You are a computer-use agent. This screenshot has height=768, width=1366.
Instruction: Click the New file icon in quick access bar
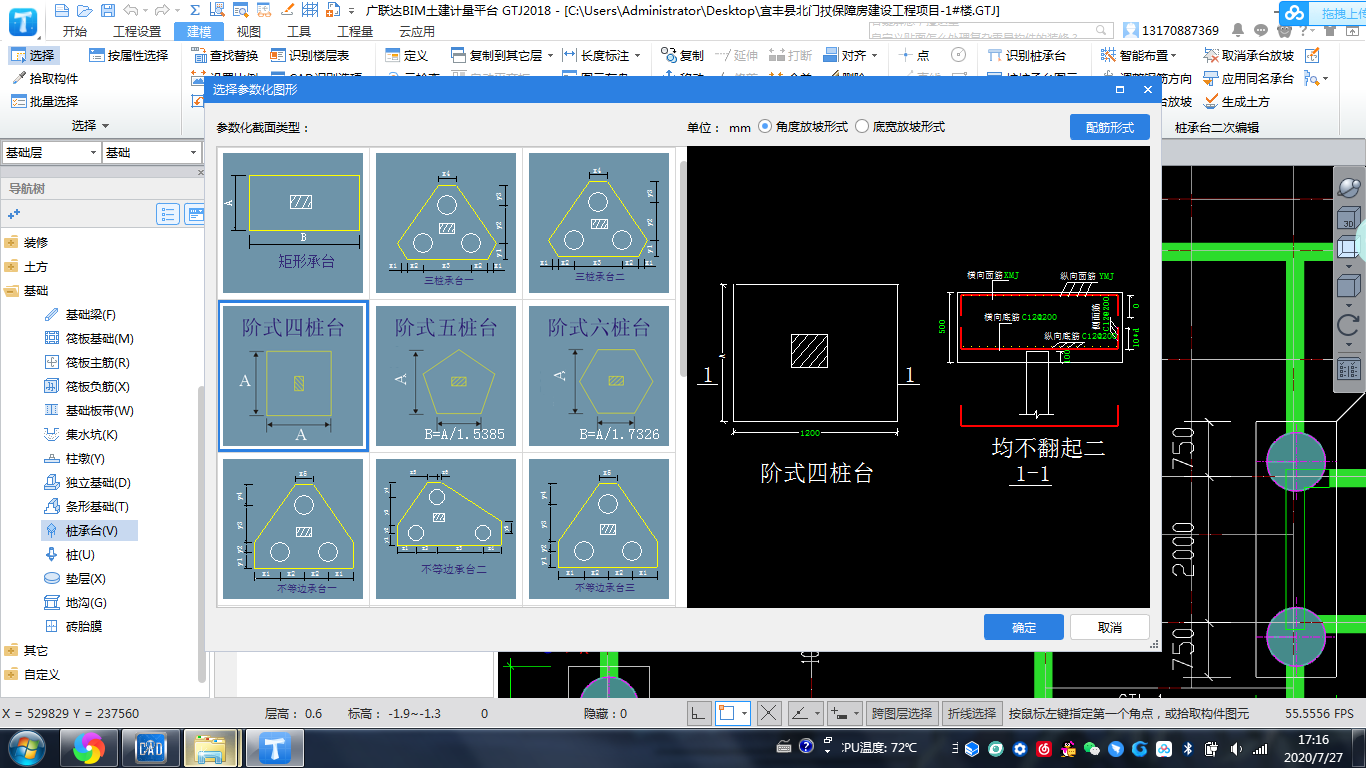point(62,10)
